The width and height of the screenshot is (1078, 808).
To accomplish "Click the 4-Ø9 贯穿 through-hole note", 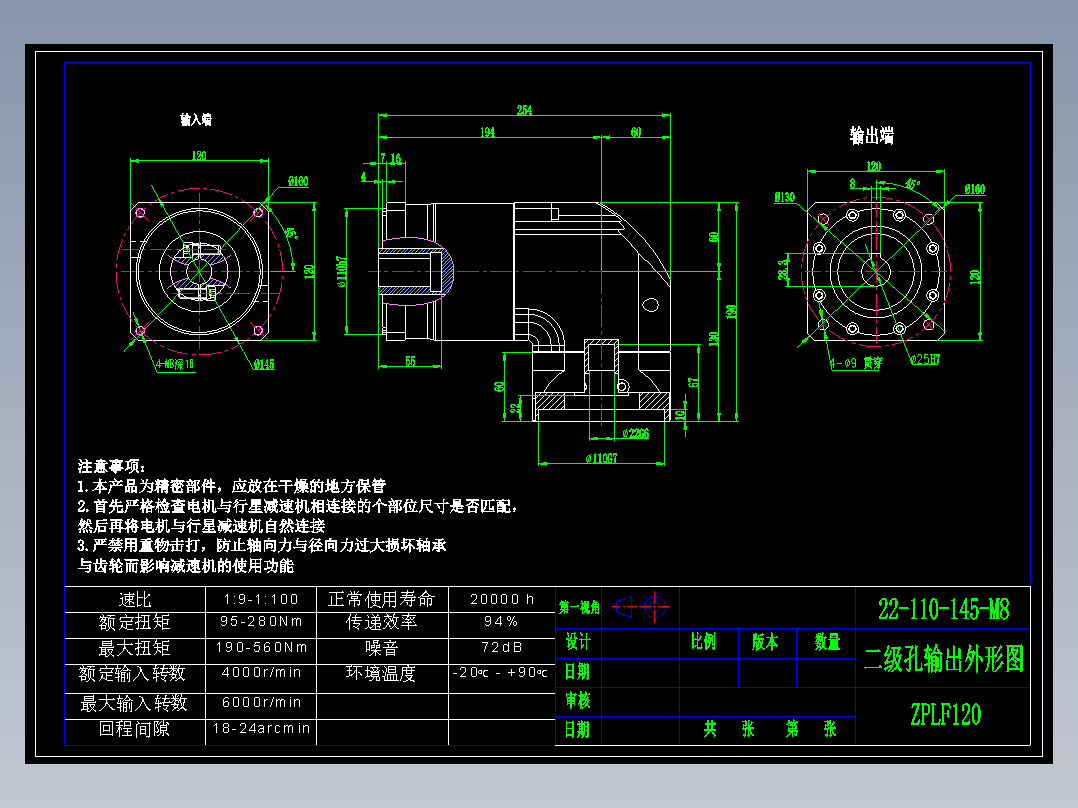I will click(857, 362).
